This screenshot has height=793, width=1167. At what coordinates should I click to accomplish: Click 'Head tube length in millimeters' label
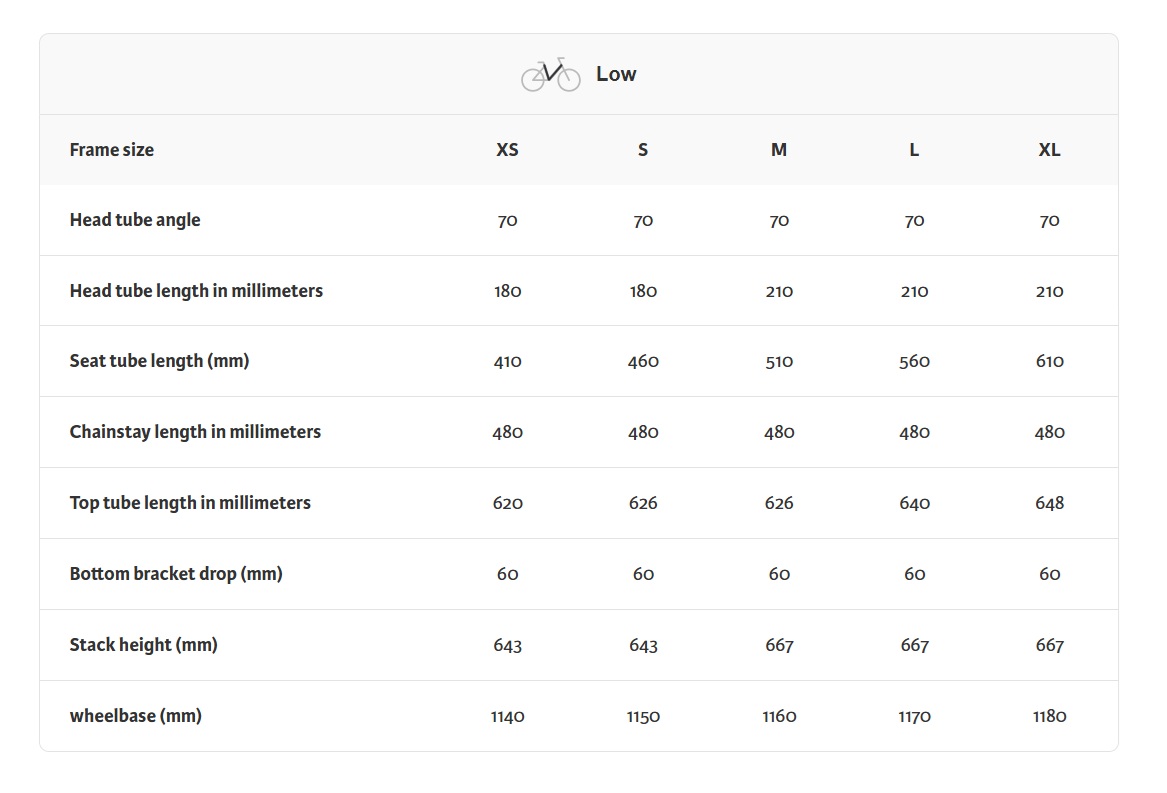click(x=196, y=291)
